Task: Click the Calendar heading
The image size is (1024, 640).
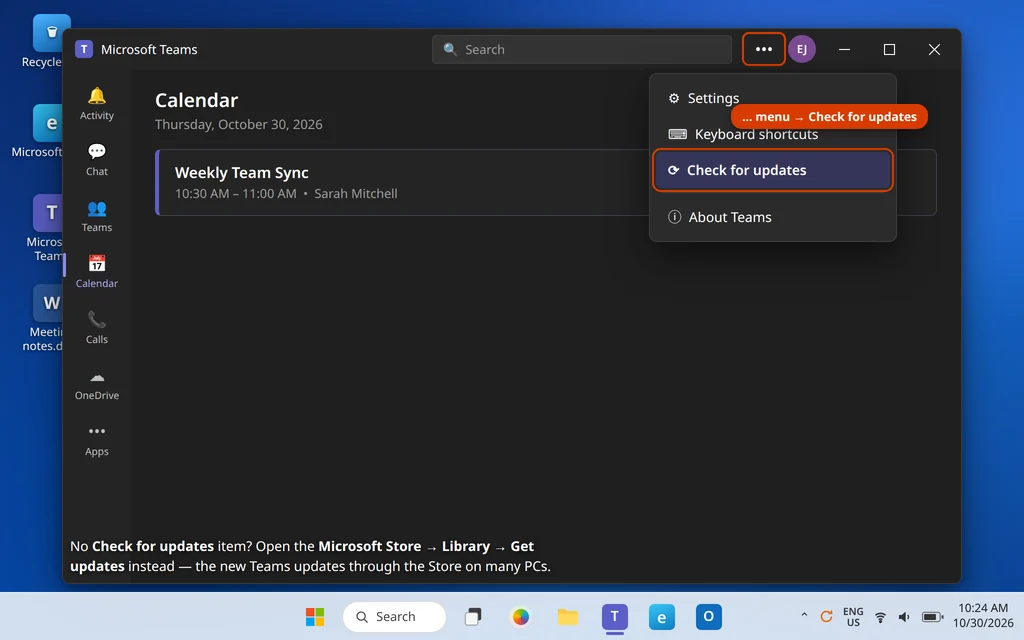Action: 197,100
